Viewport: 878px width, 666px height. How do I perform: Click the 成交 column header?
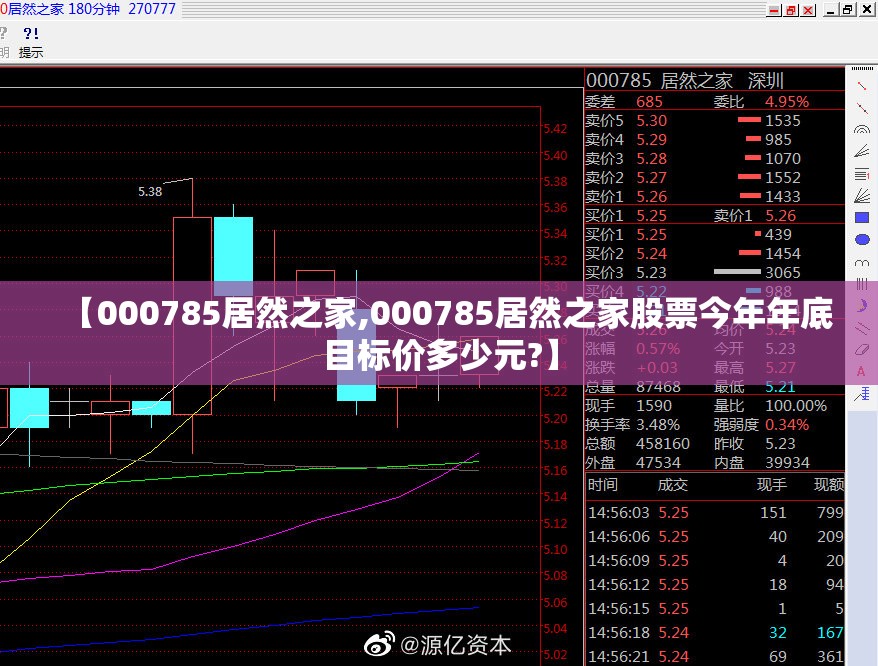click(x=672, y=485)
